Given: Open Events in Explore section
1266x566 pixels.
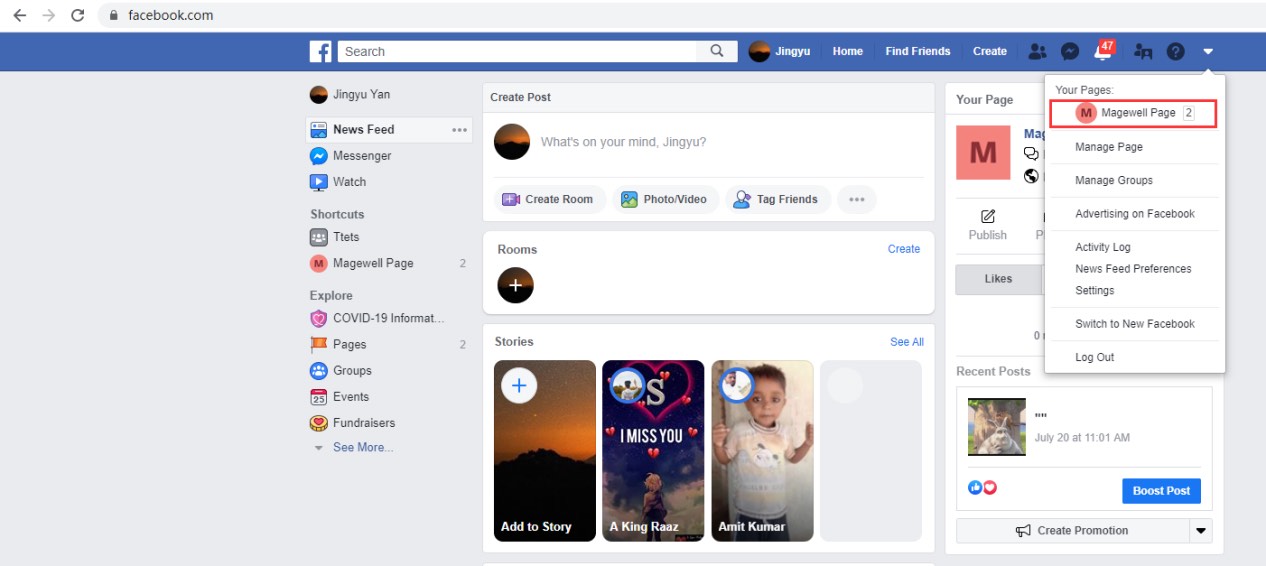Looking at the screenshot, I should (x=339, y=396).
